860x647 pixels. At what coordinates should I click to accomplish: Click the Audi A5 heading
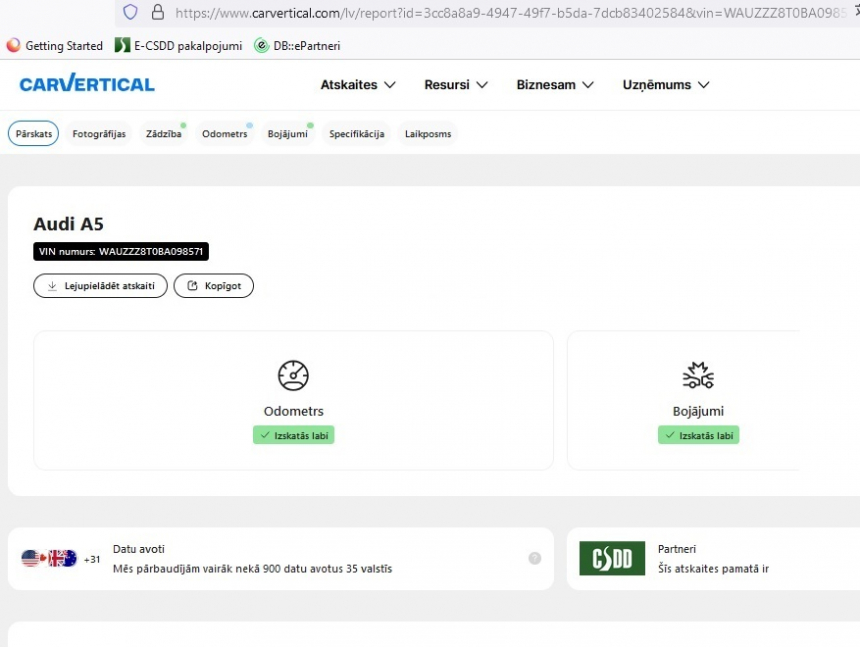coord(69,224)
